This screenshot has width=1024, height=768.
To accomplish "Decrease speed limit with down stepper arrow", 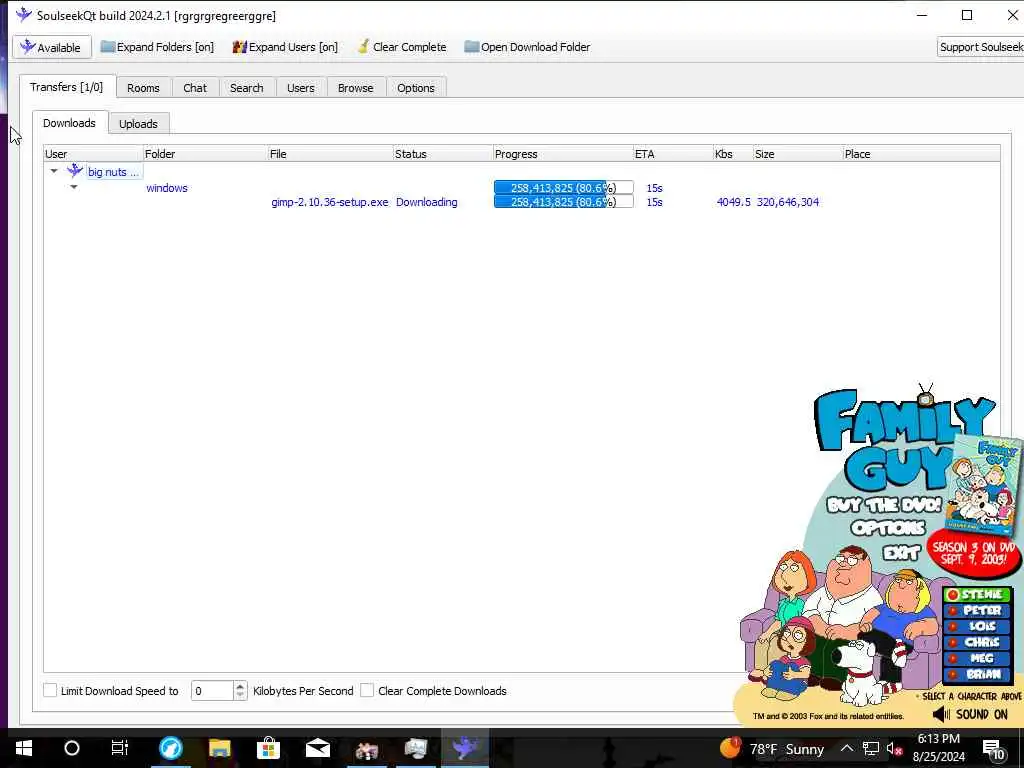I will 240,696.
